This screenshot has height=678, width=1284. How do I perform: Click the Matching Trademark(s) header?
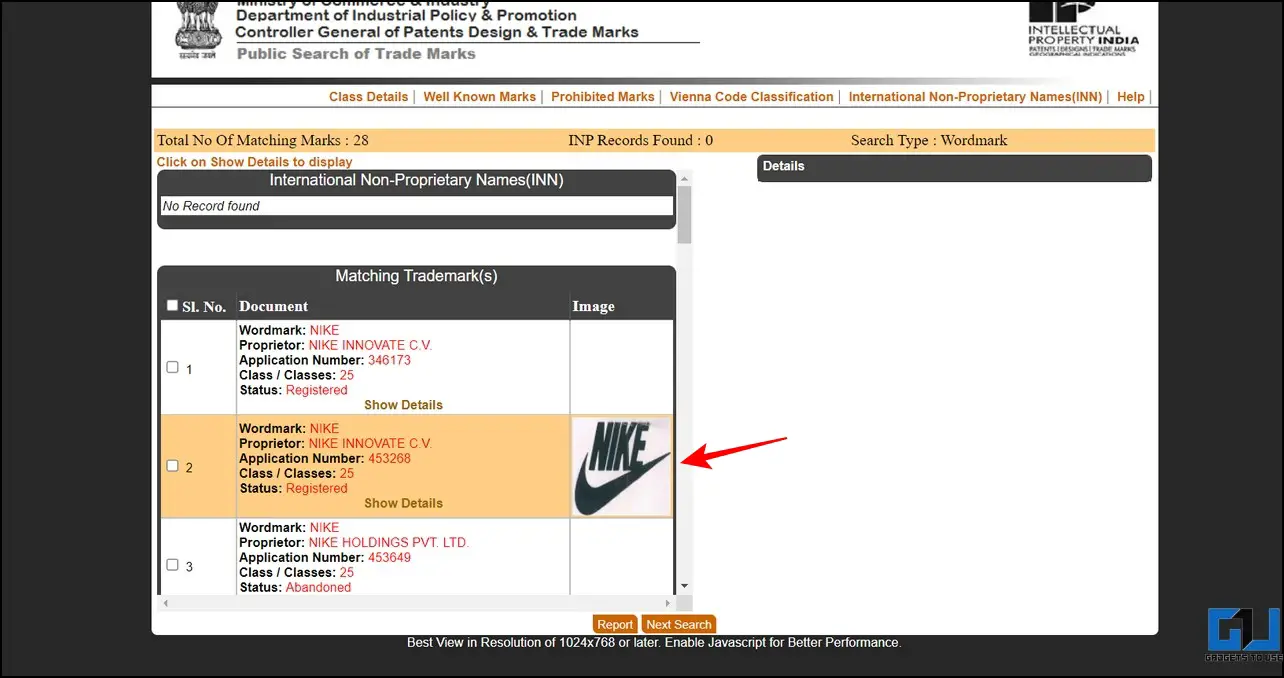(x=416, y=276)
